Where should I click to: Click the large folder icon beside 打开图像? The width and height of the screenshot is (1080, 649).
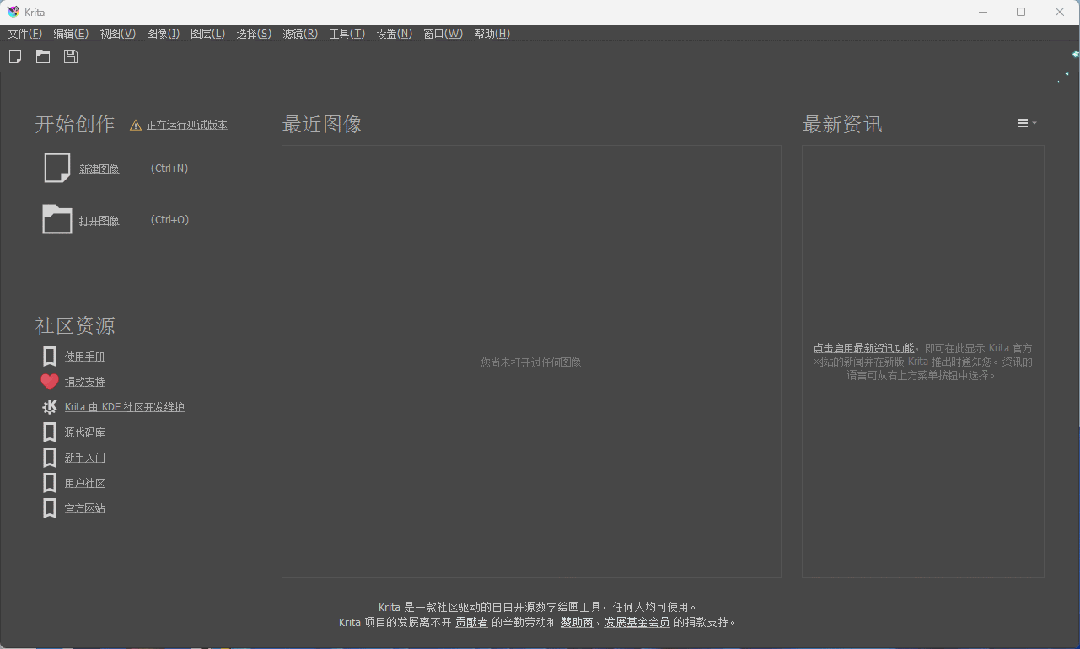pyautogui.click(x=57, y=220)
